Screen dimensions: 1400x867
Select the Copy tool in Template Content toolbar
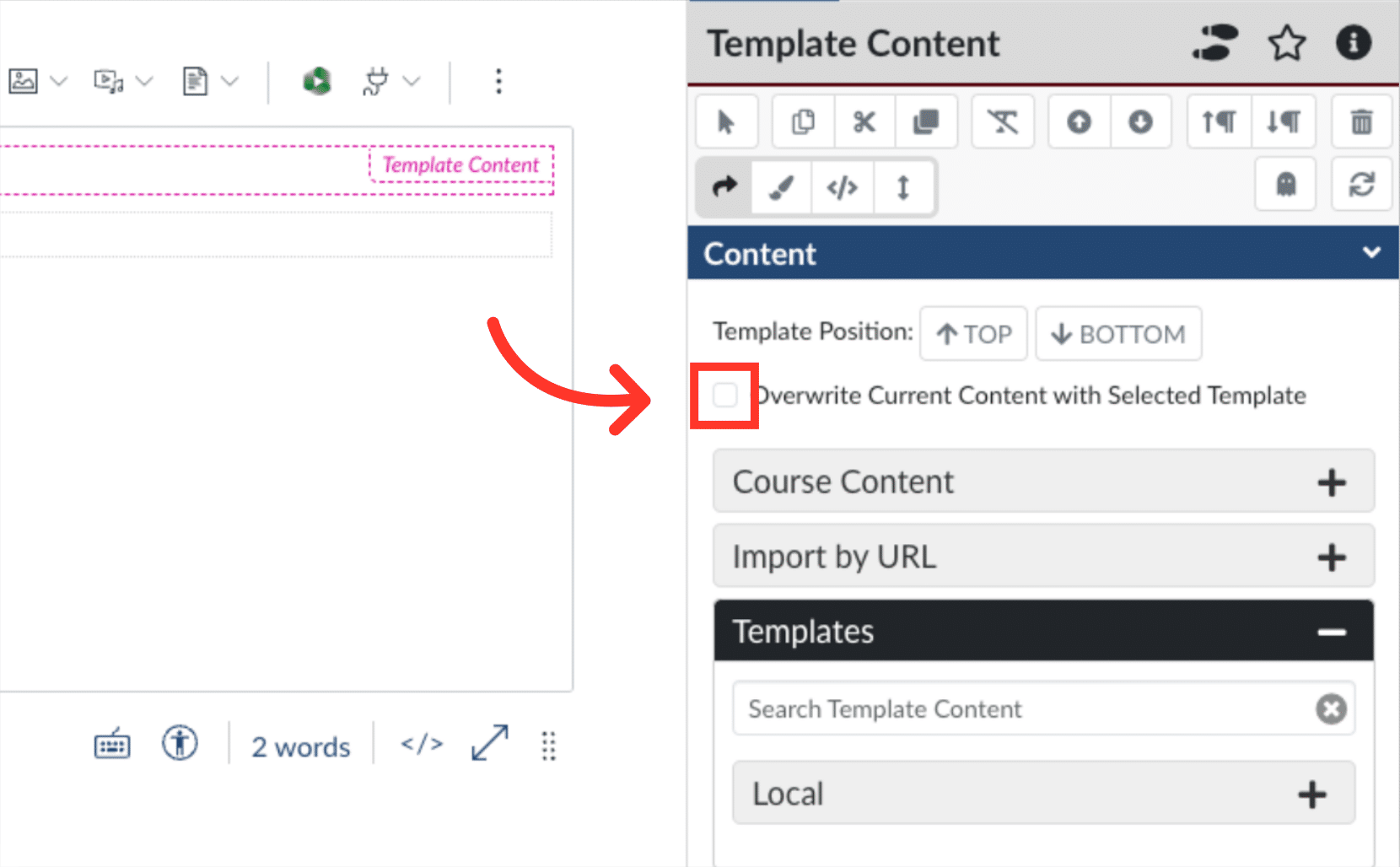802,121
